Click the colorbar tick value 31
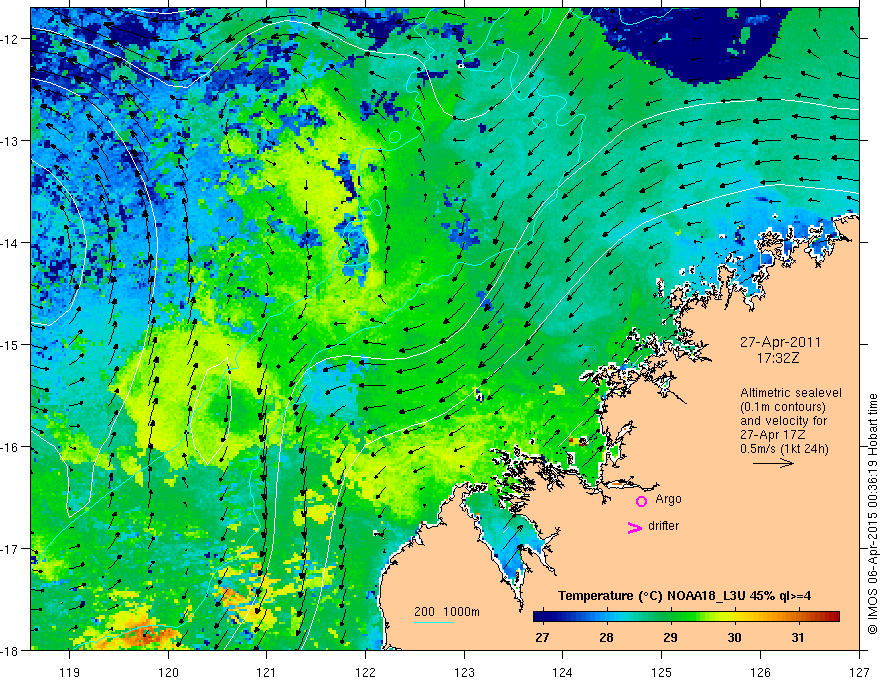Screen dimensions: 880x680 [x=798, y=638]
